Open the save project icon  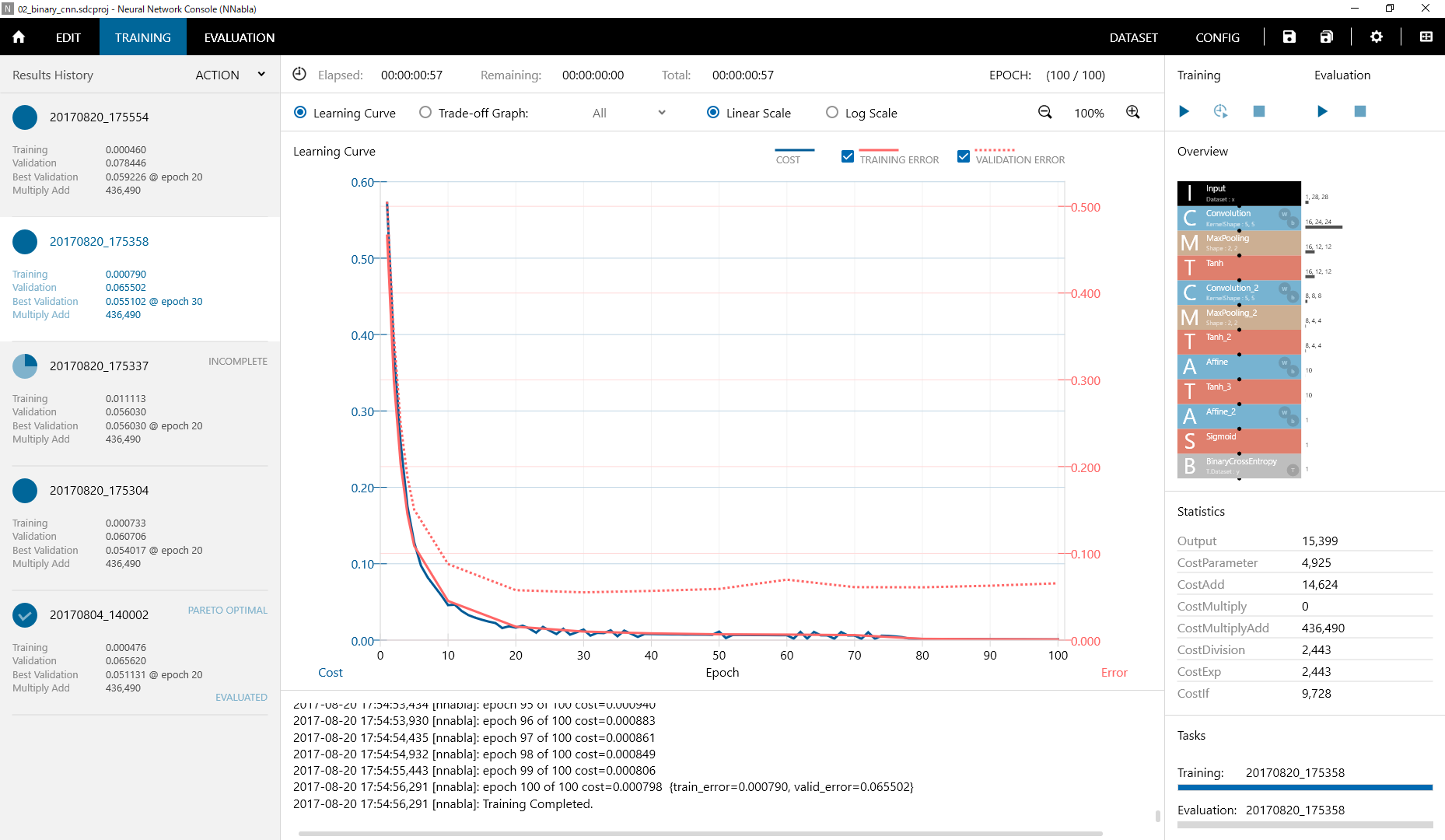point(1289,37)
